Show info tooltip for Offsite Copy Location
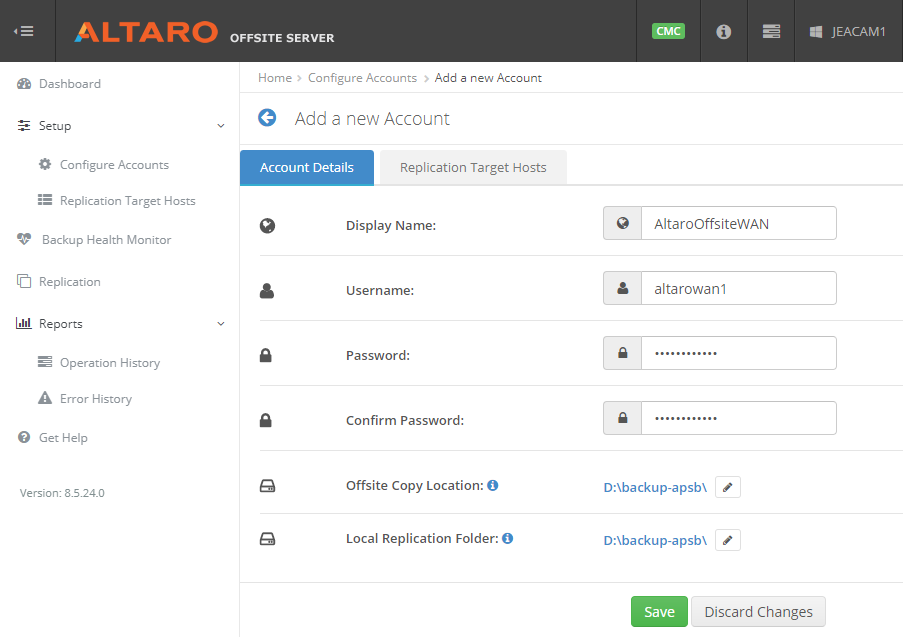903x637 pixels. coord(492,485)
